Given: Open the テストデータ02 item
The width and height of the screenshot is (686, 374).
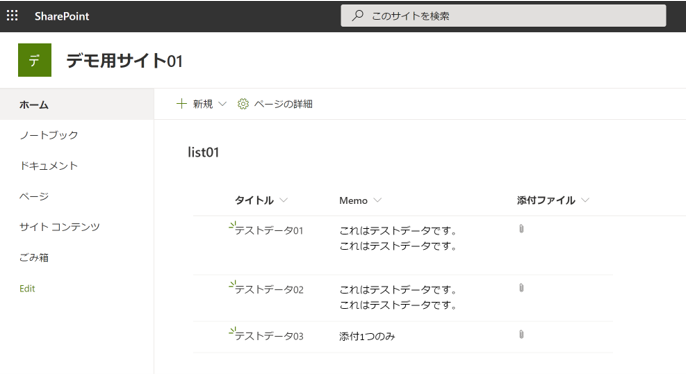Looking at the screenshot, I should 269,290.
